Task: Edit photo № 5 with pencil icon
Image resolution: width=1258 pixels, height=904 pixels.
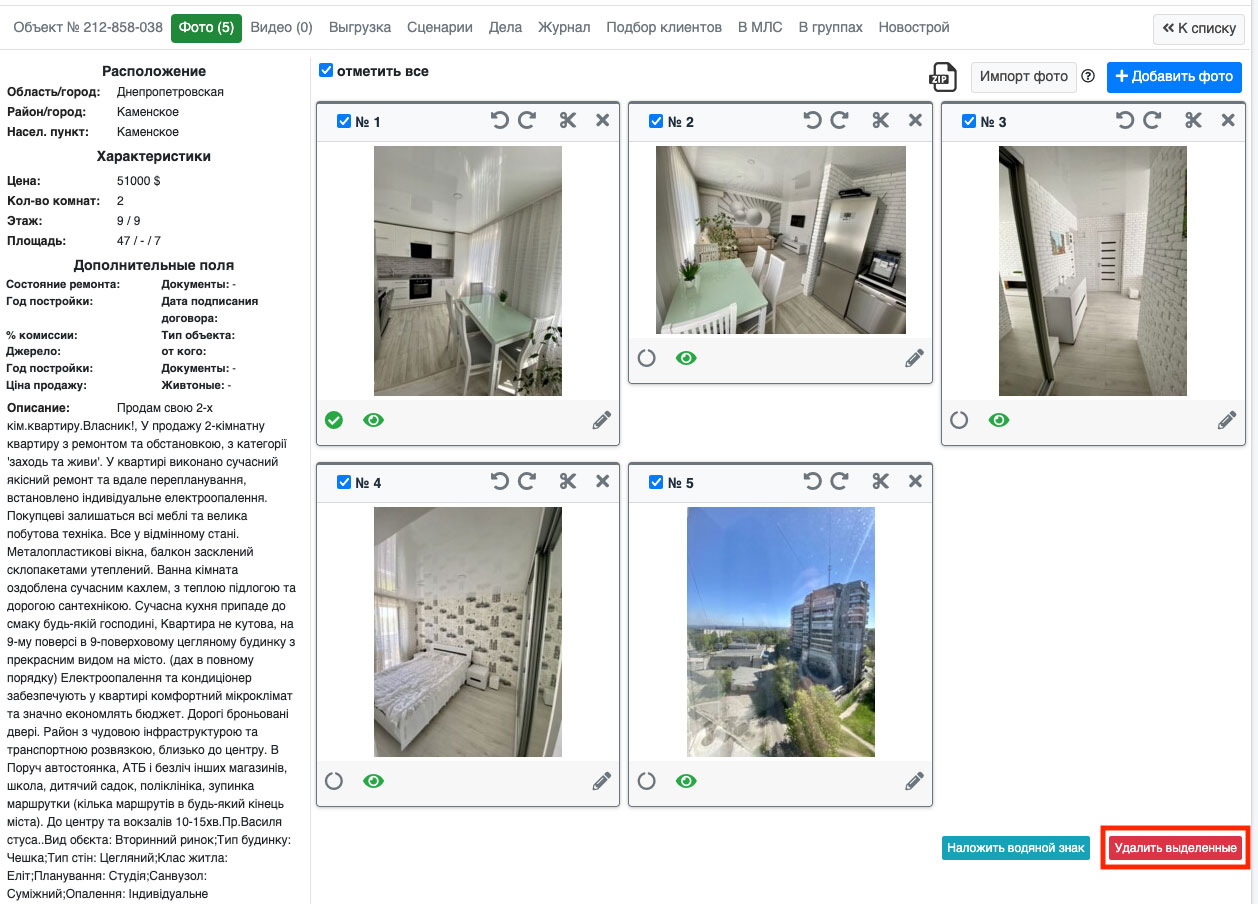Action: click(914, 781)
